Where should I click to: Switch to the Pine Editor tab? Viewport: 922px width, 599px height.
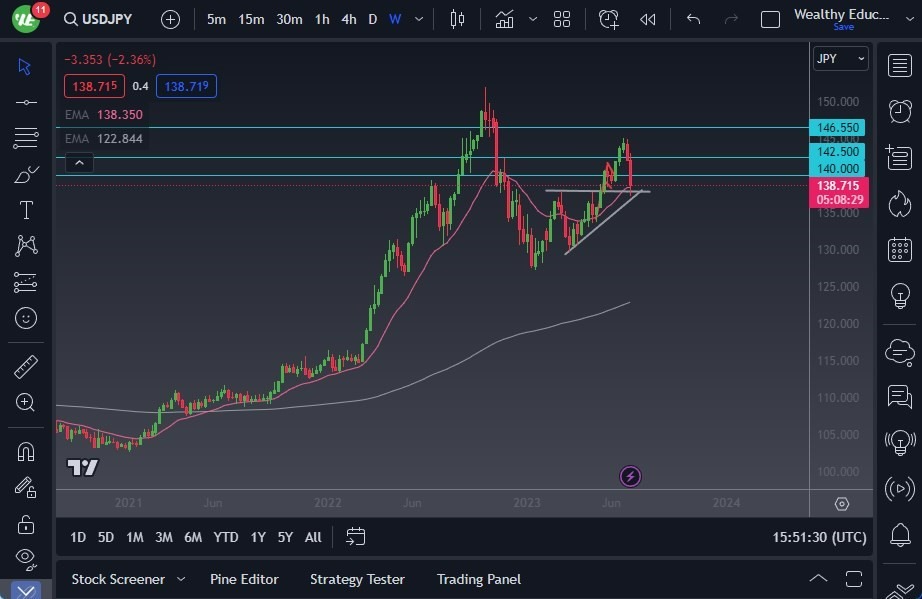click(244, 578)
